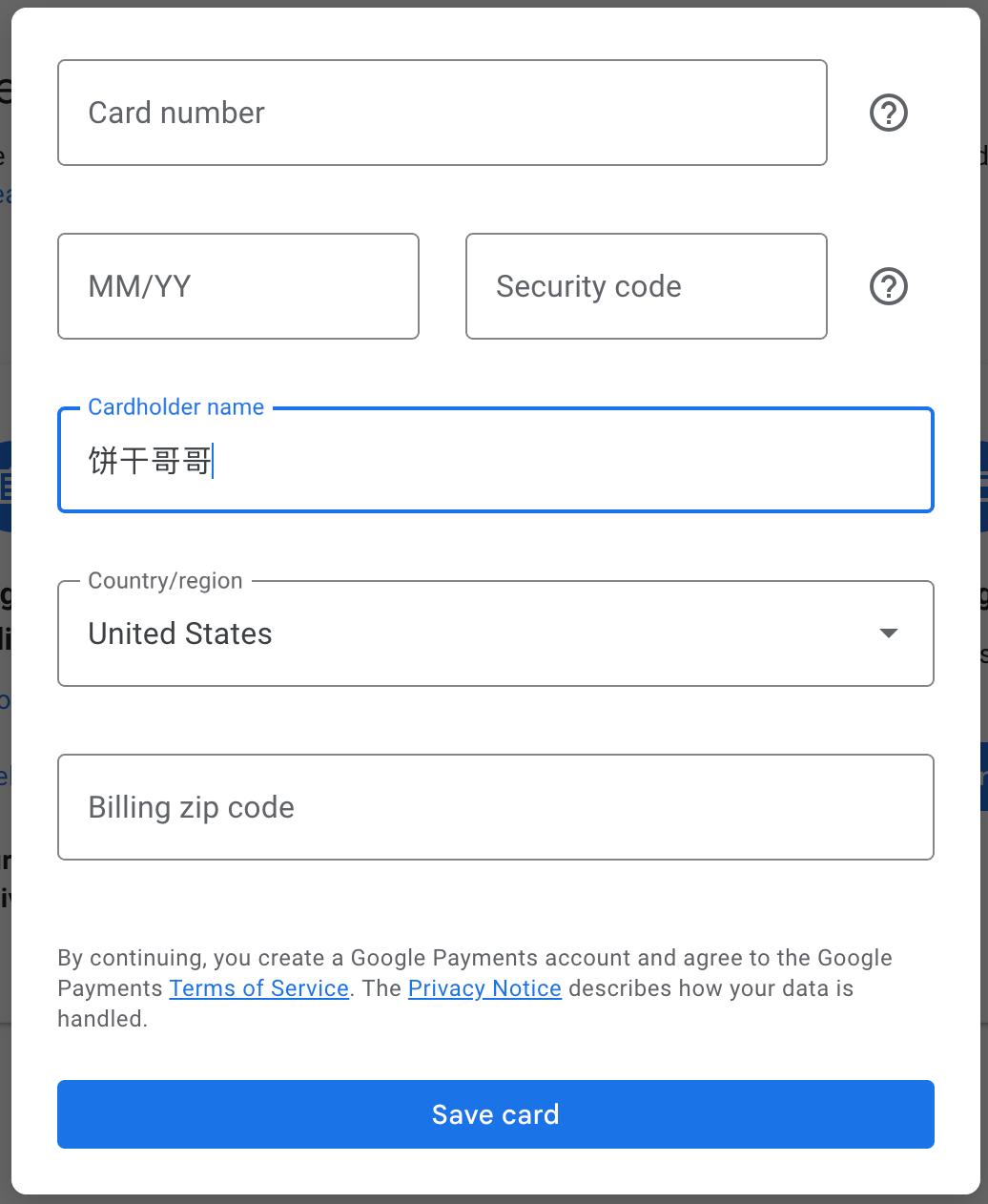Follow the Privacy Notice link
Image resolution: width=988 pixels, height=1204 pixels.
484,988
